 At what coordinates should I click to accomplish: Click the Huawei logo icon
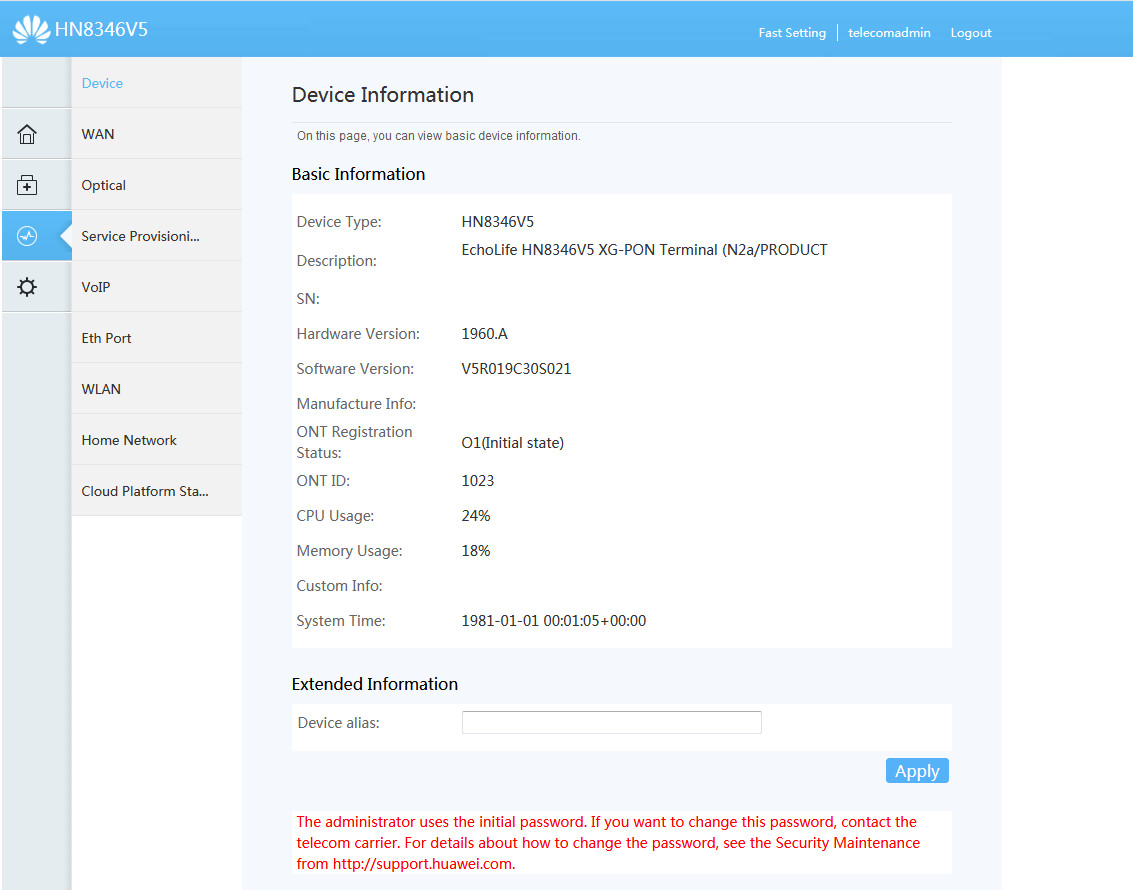coord(31,30)
